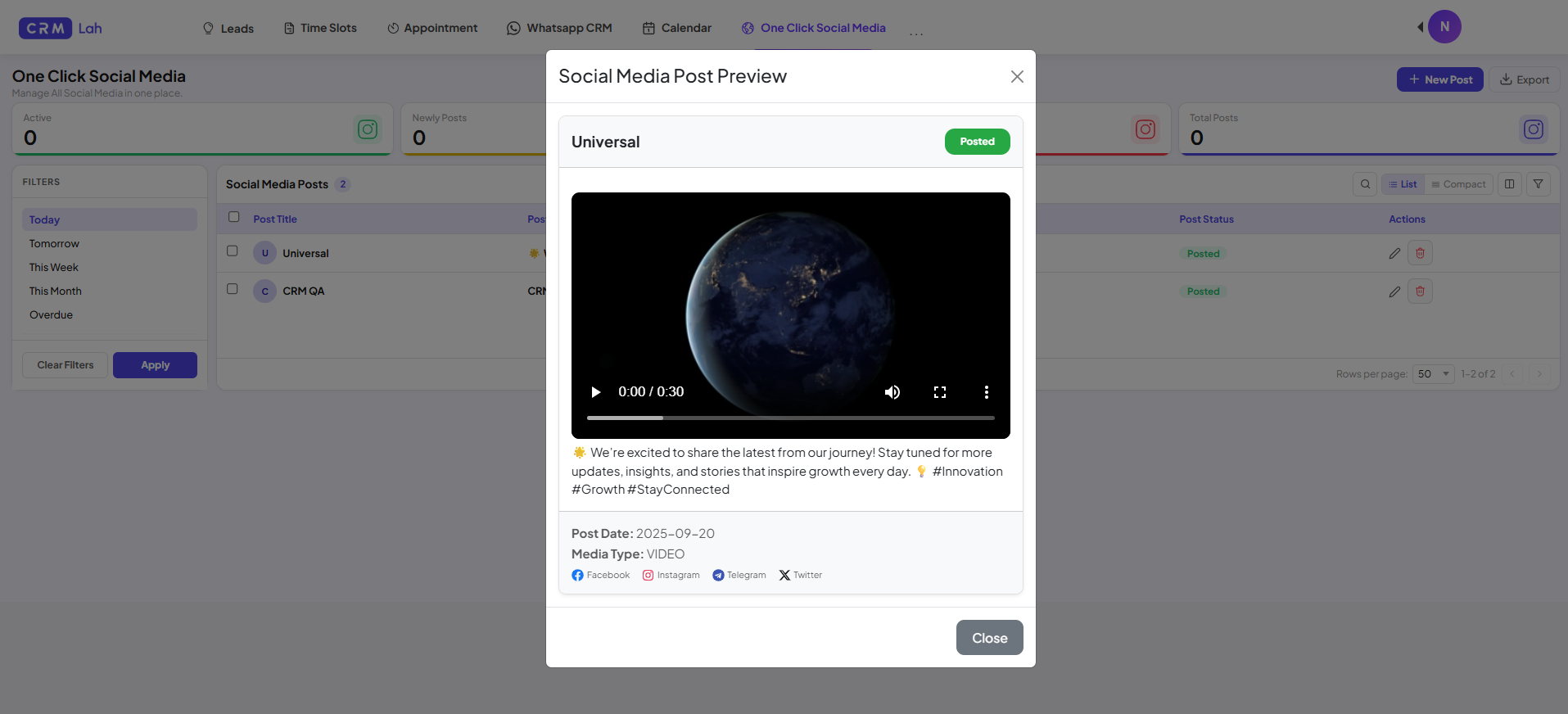The image size is (1568, 714).
Task: Filter posts by Overdue
Action: (51, 314)
